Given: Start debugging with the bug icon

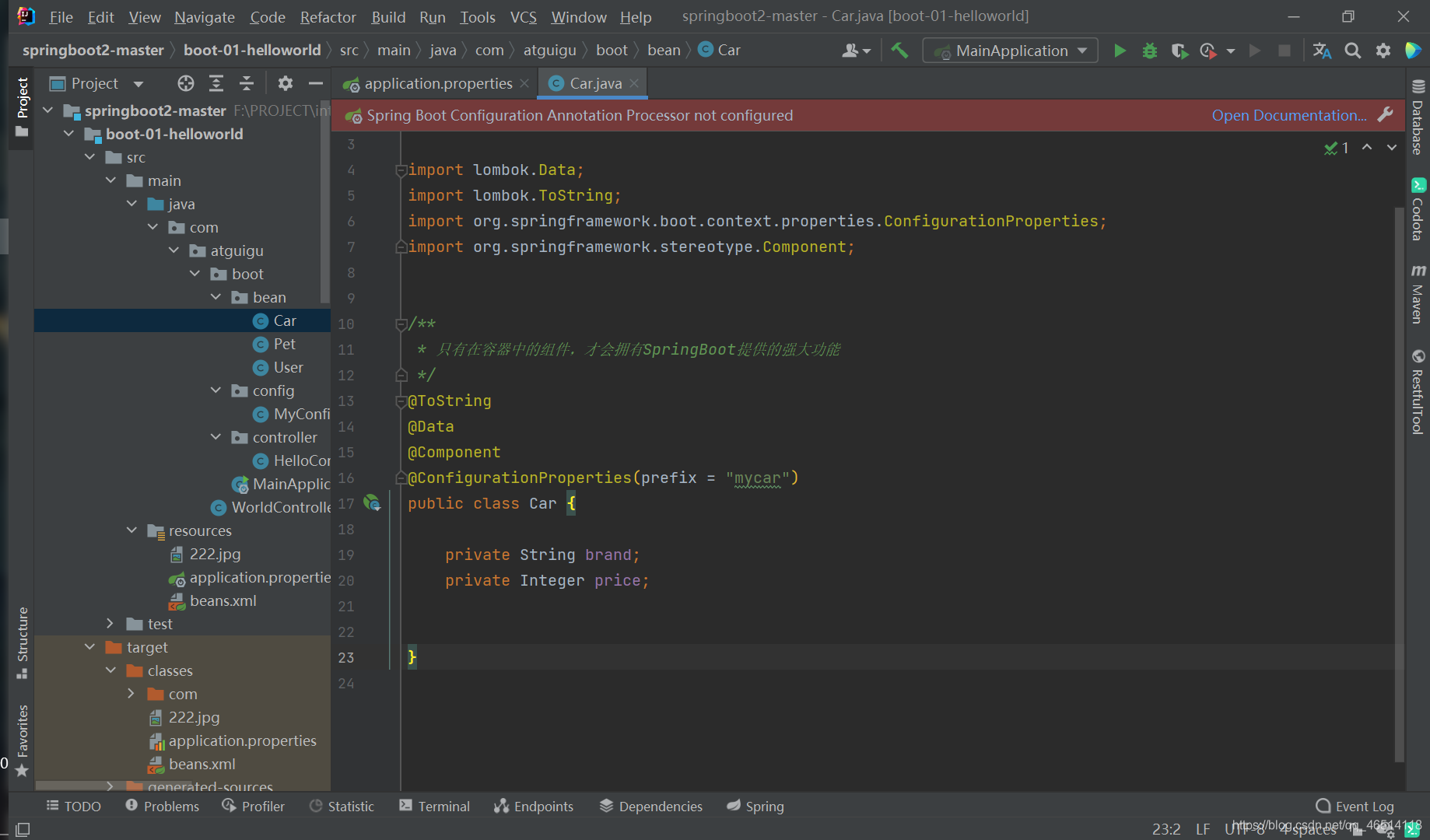Looking at the screenshot, I should pos(1149,51).
